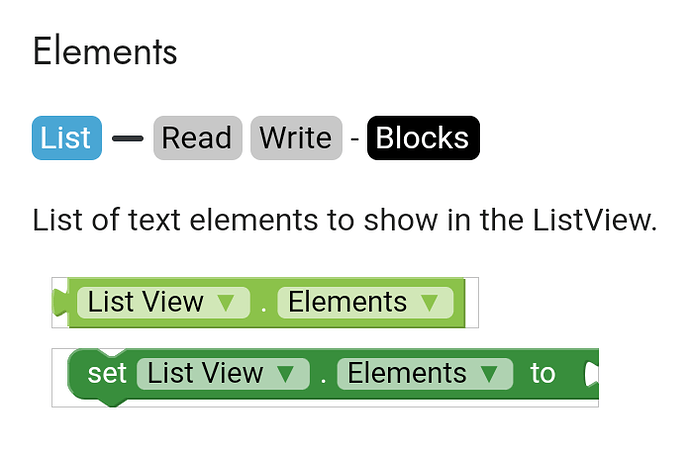Click the left notch of light green block
Viewport: 690px width, 452px height.
point(61,301)
